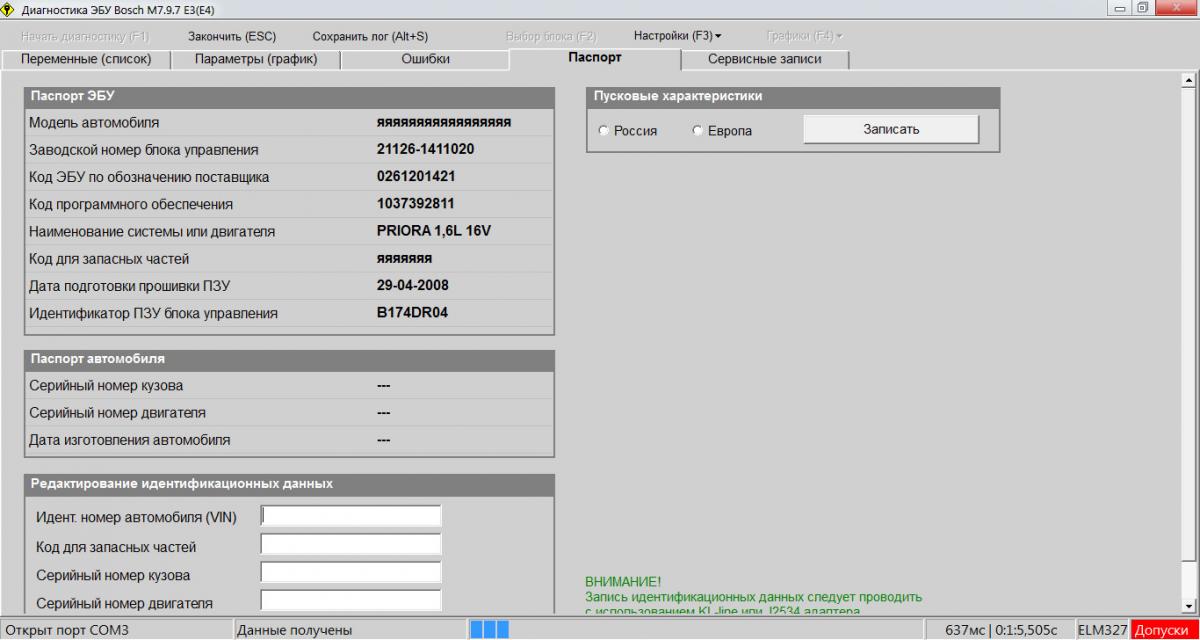Click the control unit number 21126-1411020
Image resolution: width=1200 pixels, height=640 pixels.
pos(425,150)
